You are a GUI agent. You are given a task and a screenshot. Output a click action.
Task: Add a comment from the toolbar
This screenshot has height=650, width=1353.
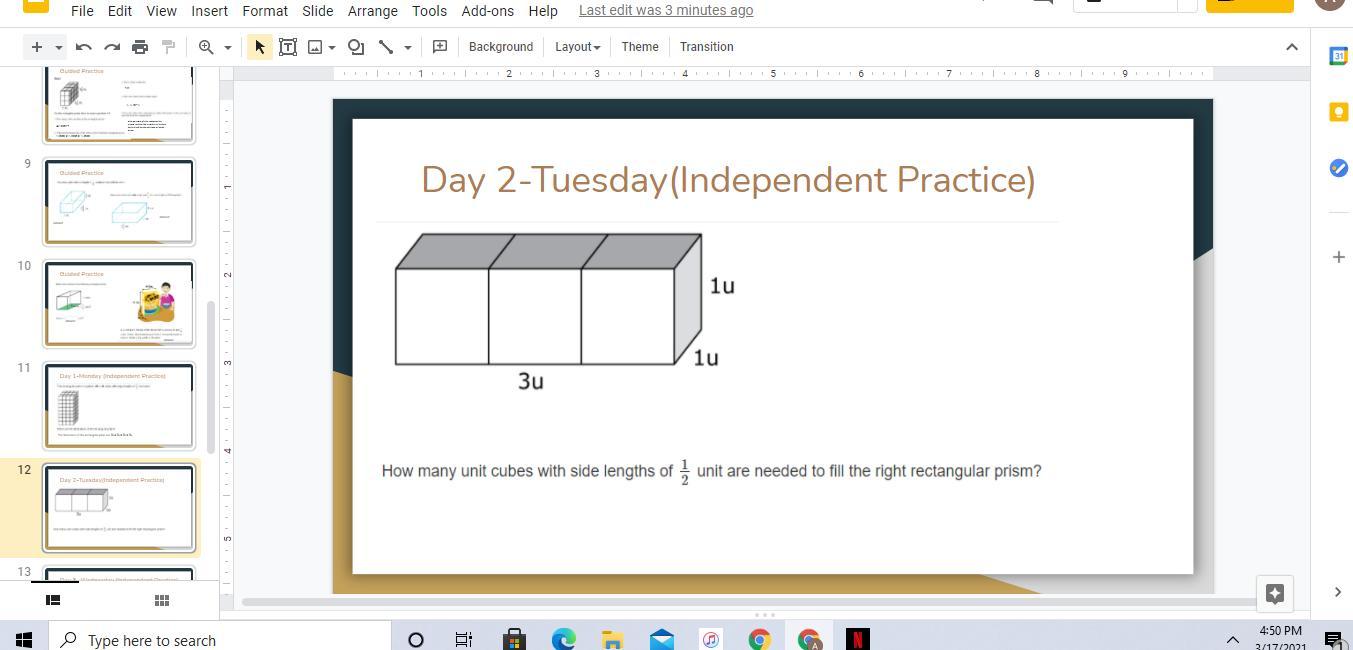439,47
